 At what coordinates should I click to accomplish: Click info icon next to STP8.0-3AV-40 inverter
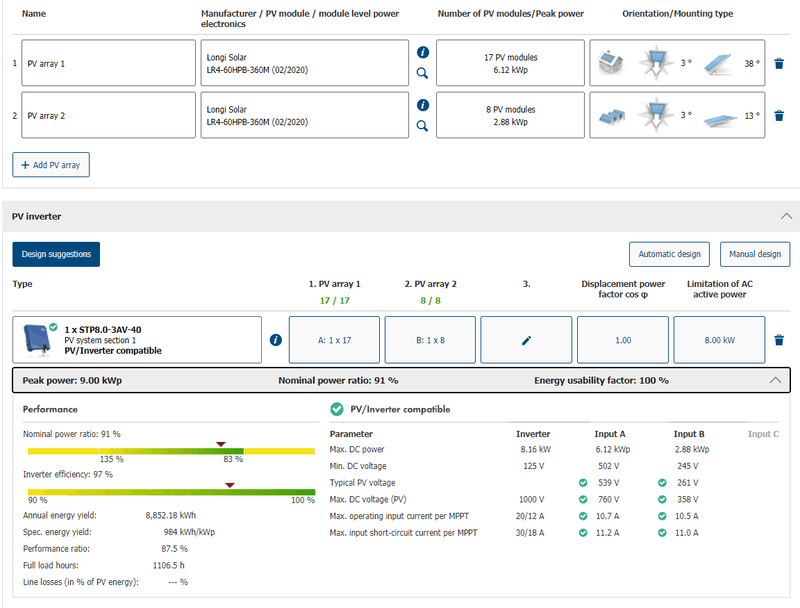point(276,340)
